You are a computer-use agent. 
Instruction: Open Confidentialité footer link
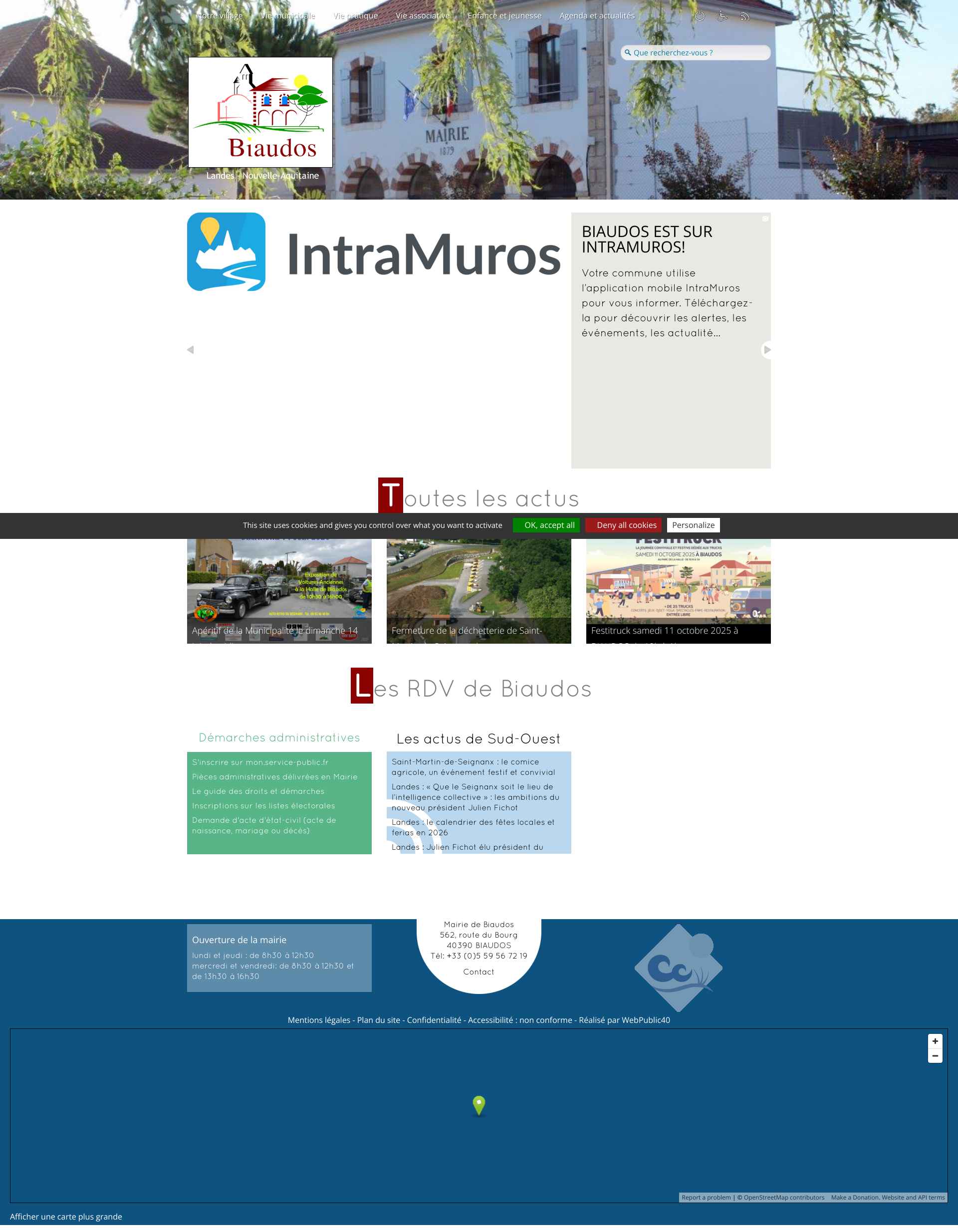(434, 1020)
